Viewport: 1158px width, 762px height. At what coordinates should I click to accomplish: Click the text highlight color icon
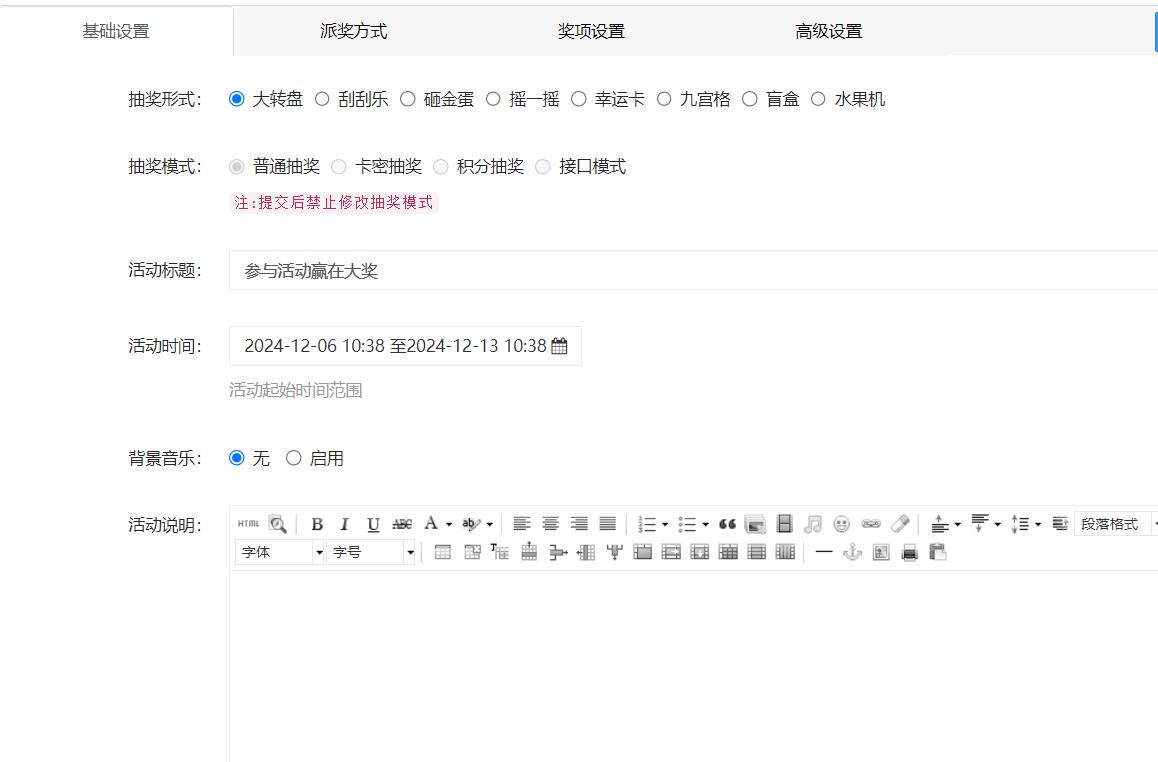(470, 524)
